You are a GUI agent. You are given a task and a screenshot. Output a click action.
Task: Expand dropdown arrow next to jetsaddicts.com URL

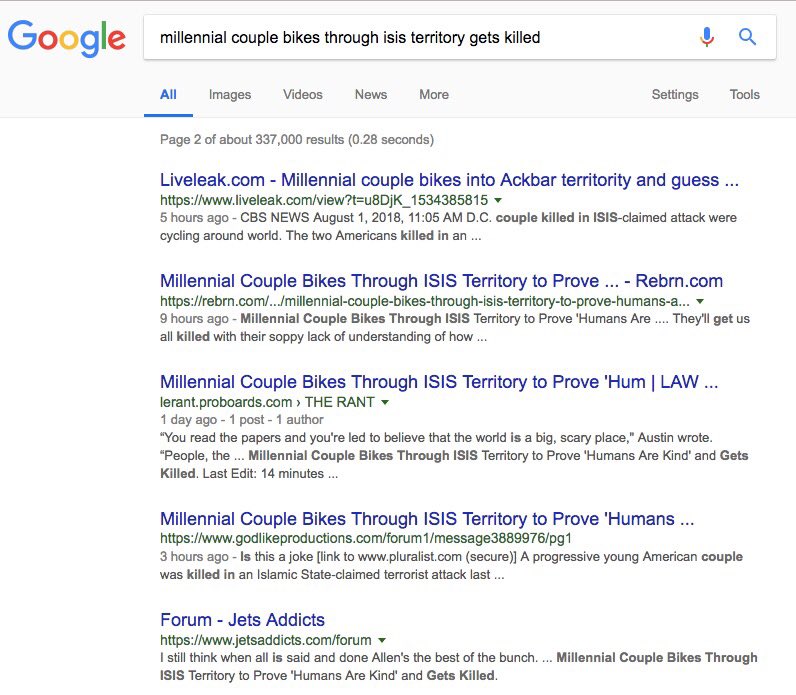(382, 640)
